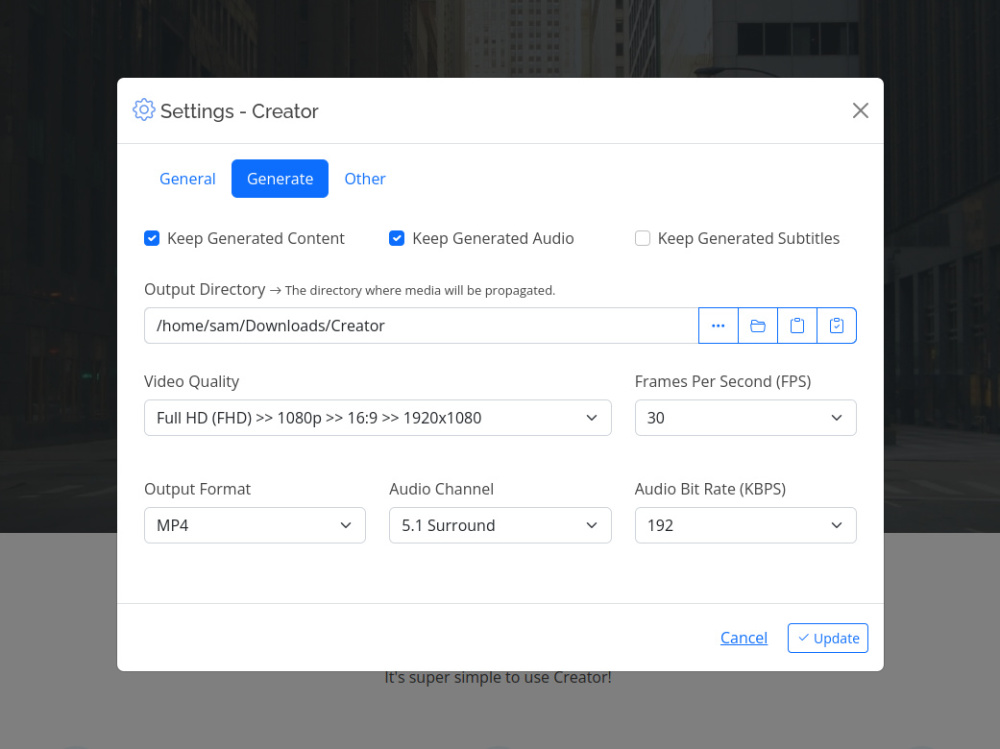The image size is (1000, 749).
Task: Click the Audio Bit Rate (KBPS) label
Action: 710,489
